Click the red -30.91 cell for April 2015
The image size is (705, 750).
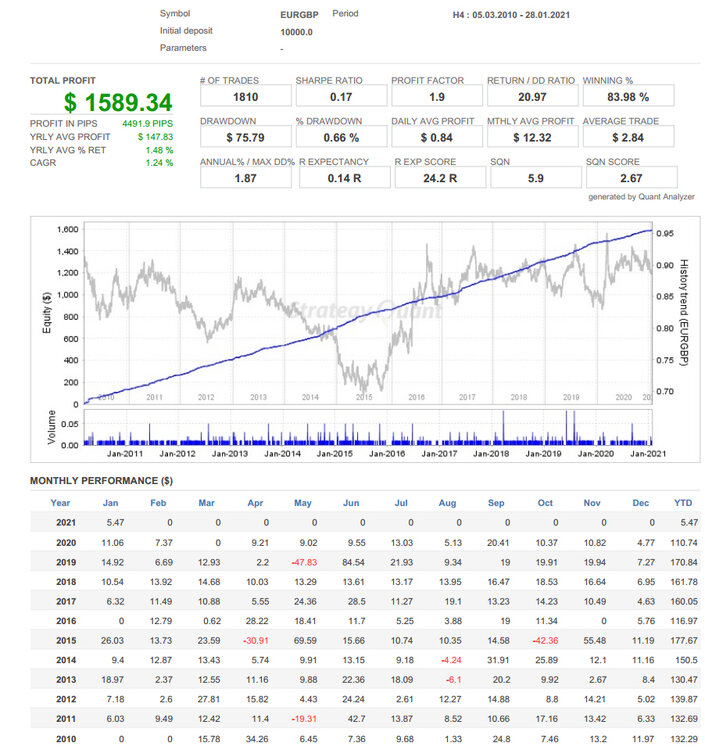(256, 640)
